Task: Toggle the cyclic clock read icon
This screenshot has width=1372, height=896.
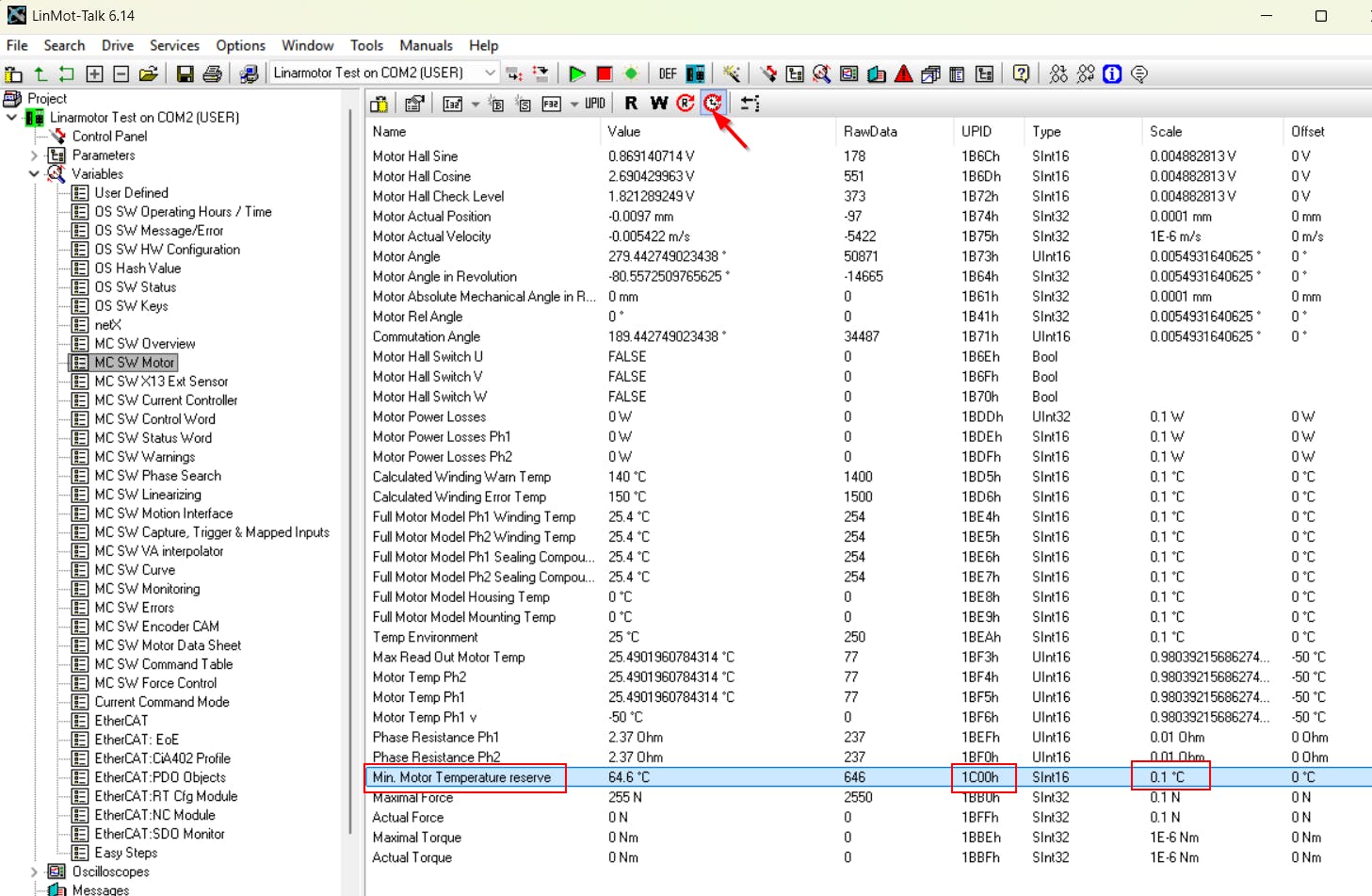Action: coord(713,103)
